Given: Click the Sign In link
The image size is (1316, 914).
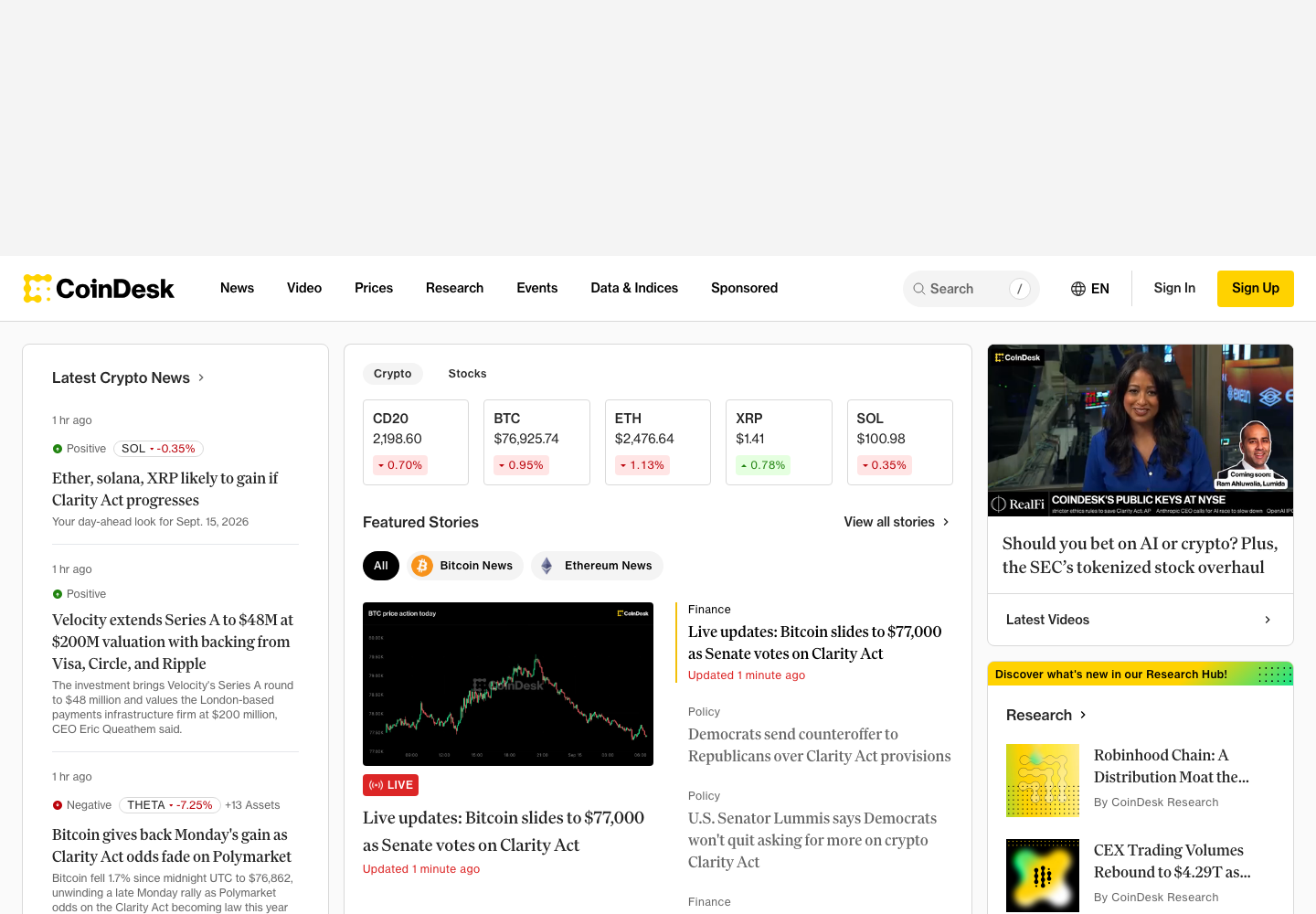Looking at the screenshot, I should pyautogui.click(x=1174, y=288).
